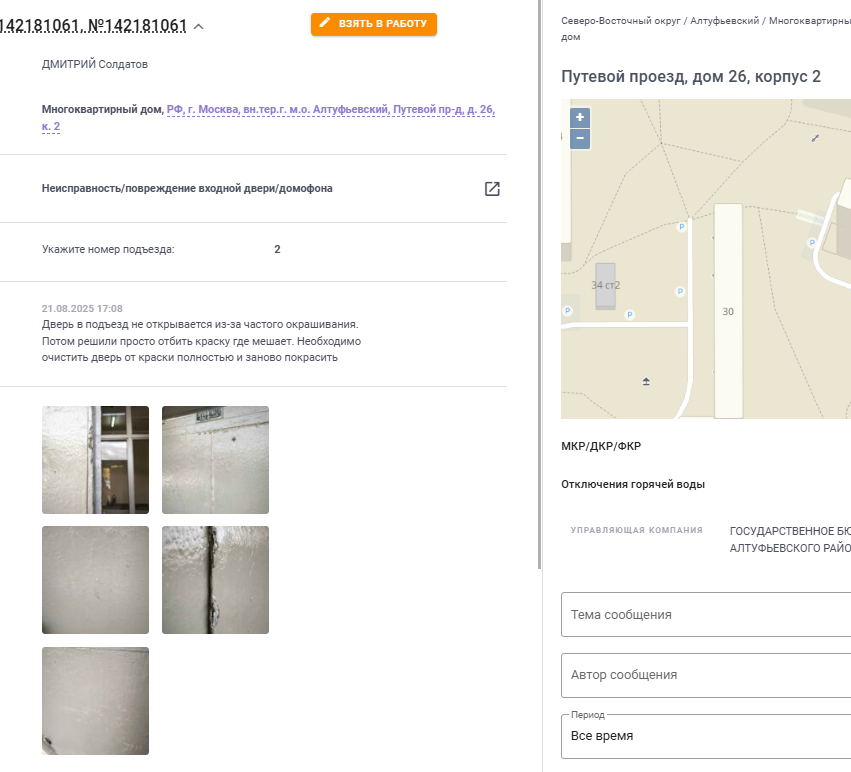The height and width of the screenshot is (772, 851).
Task: Open the second photo with door plate
Action: click(215, 460)
